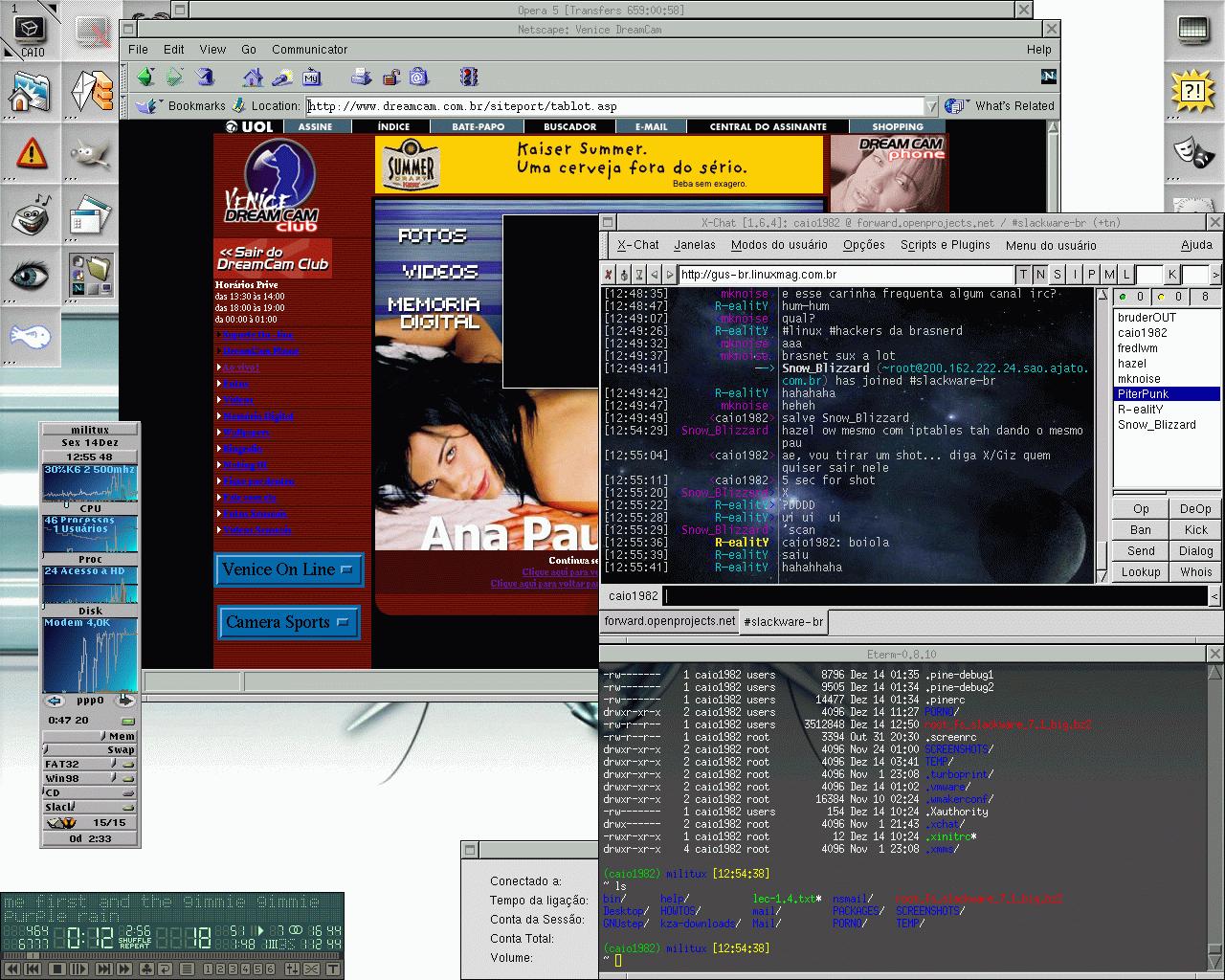Select user mknoise in user list

tap(1167, 379)
